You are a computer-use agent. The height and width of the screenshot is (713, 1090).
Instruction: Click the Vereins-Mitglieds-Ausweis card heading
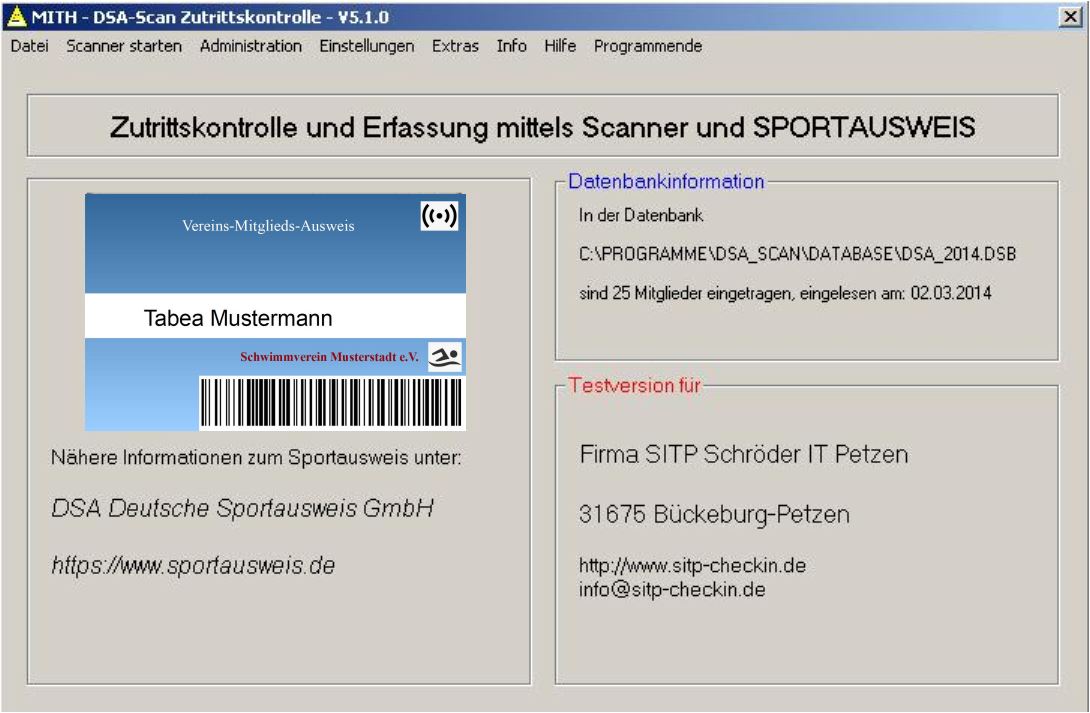point(268,226)
